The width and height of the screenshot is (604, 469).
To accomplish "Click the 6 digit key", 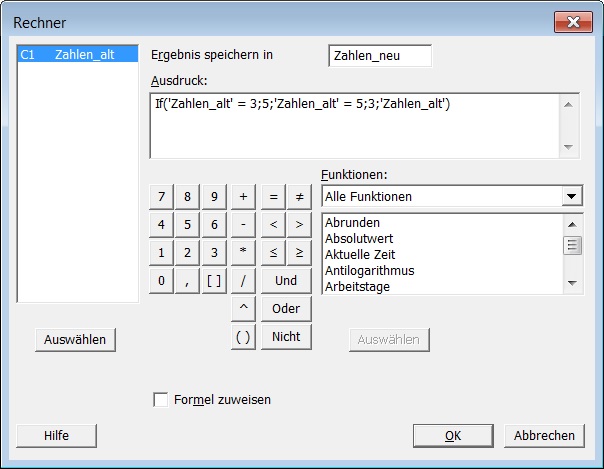I will (214, 224).
